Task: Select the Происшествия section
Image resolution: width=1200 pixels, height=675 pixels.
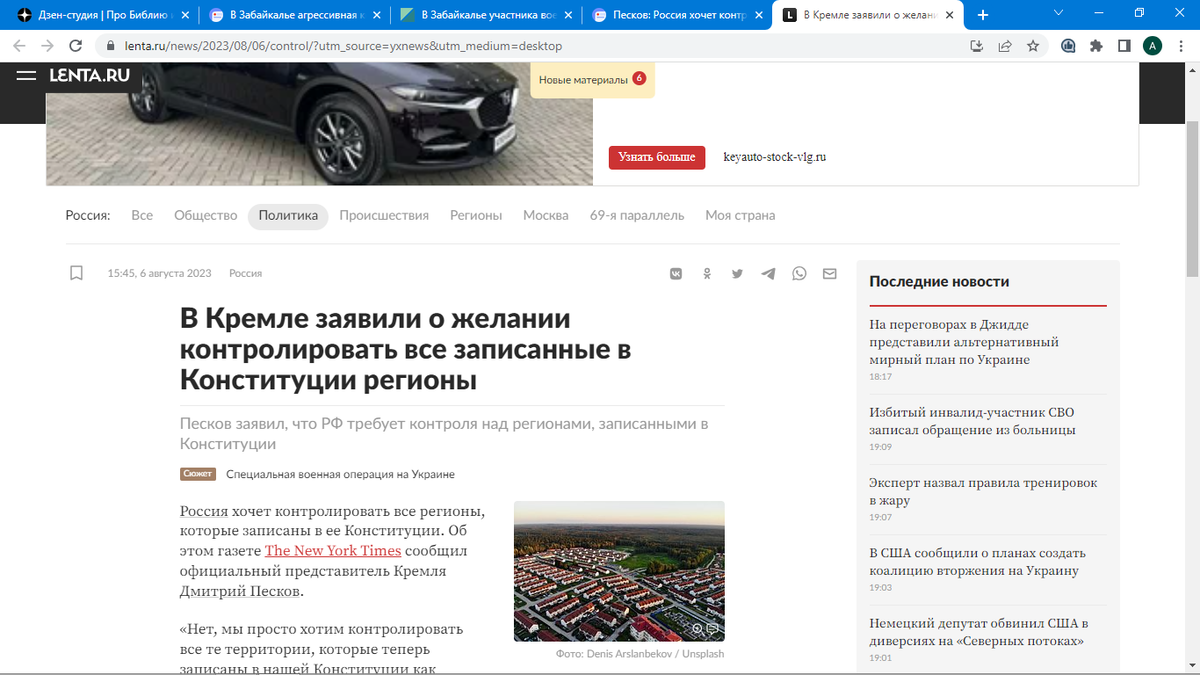Action: click(x=384, y=215)
